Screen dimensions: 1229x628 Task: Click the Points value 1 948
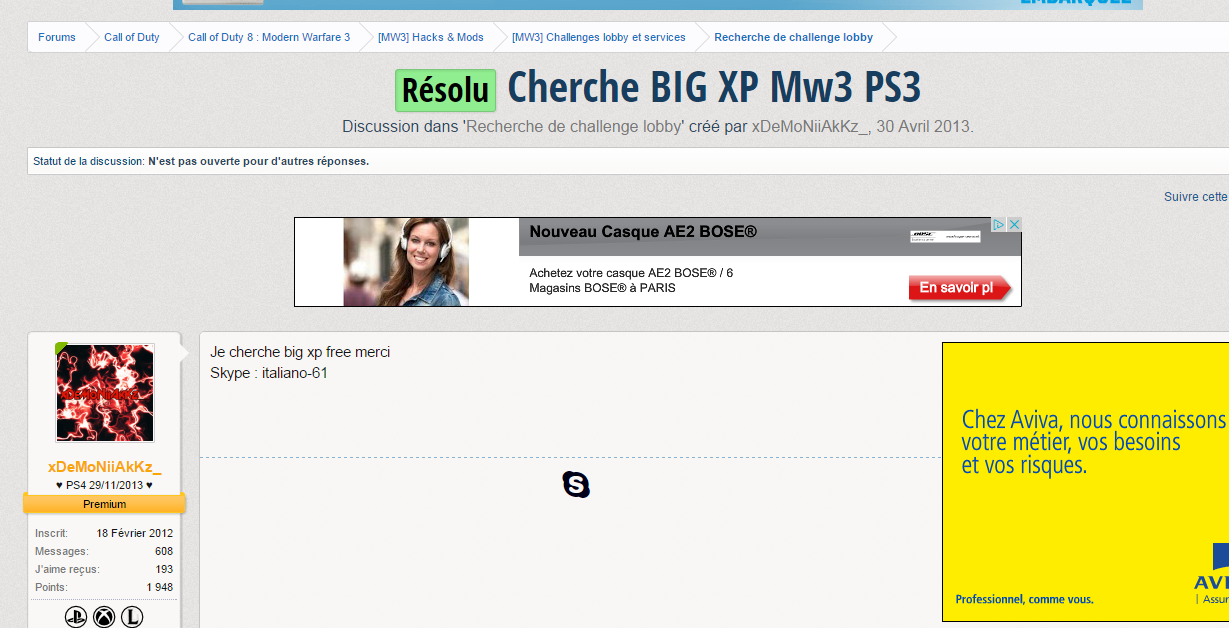click(x=160, y=587)
